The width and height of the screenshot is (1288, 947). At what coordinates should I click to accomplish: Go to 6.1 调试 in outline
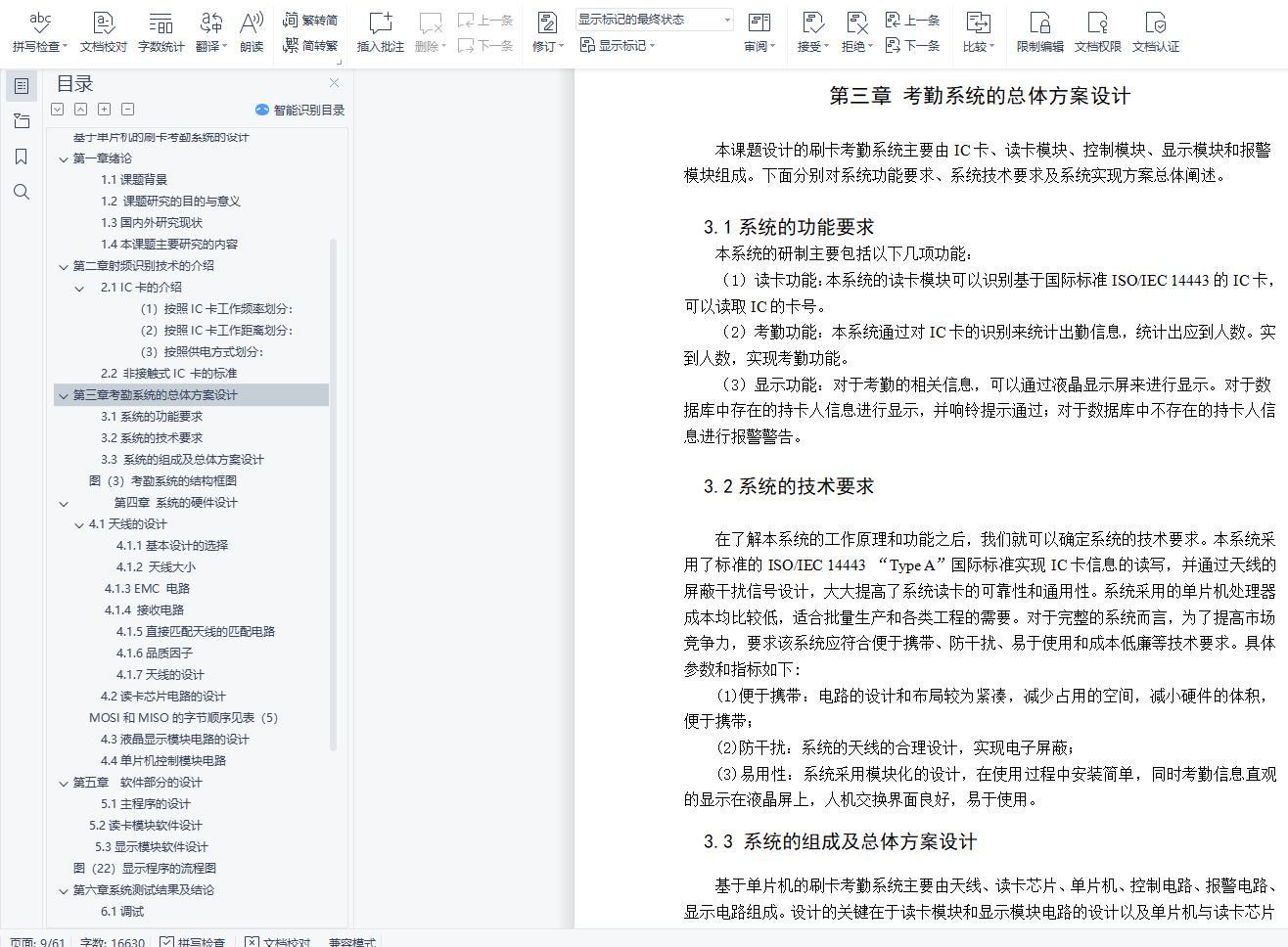tap(122, 912)
